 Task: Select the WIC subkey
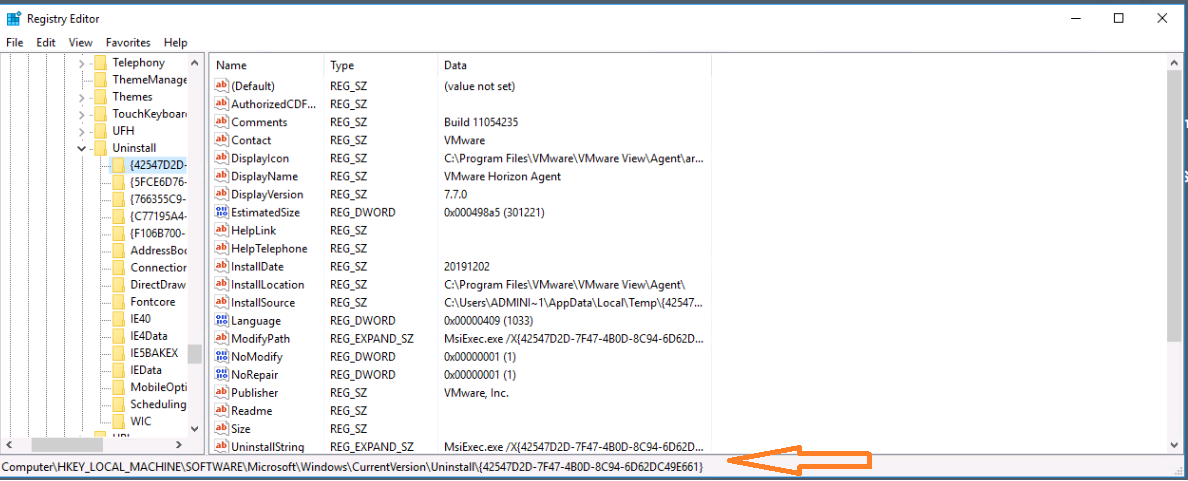141,421
